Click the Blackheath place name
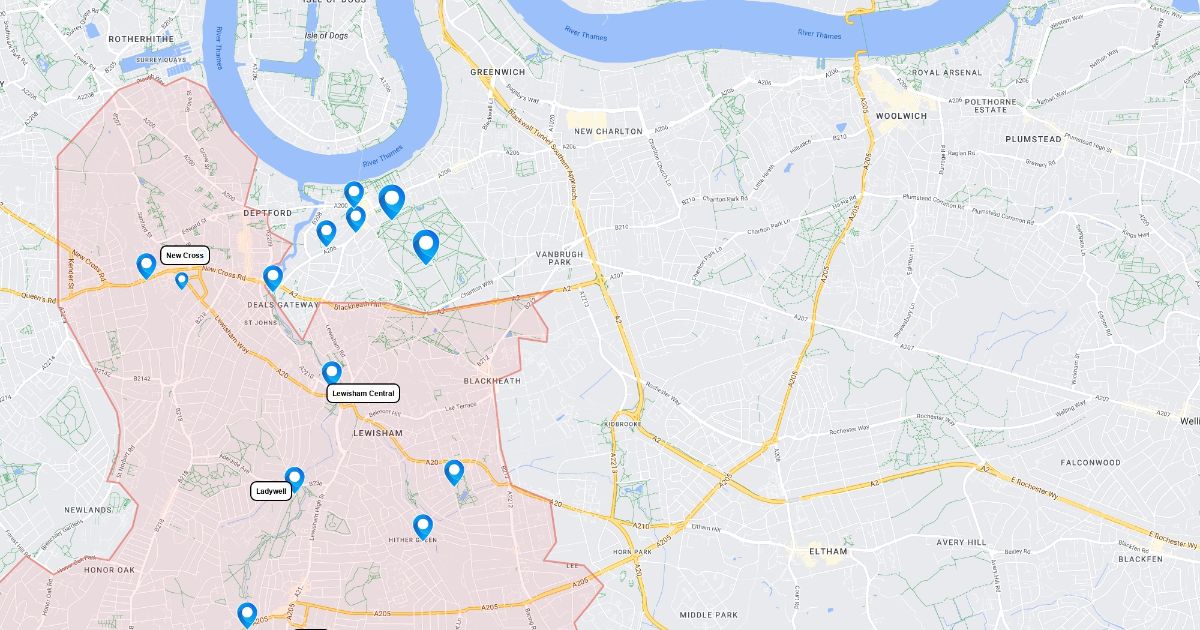1200x630 pixels. pyautogui.click(x=492, y=381)
